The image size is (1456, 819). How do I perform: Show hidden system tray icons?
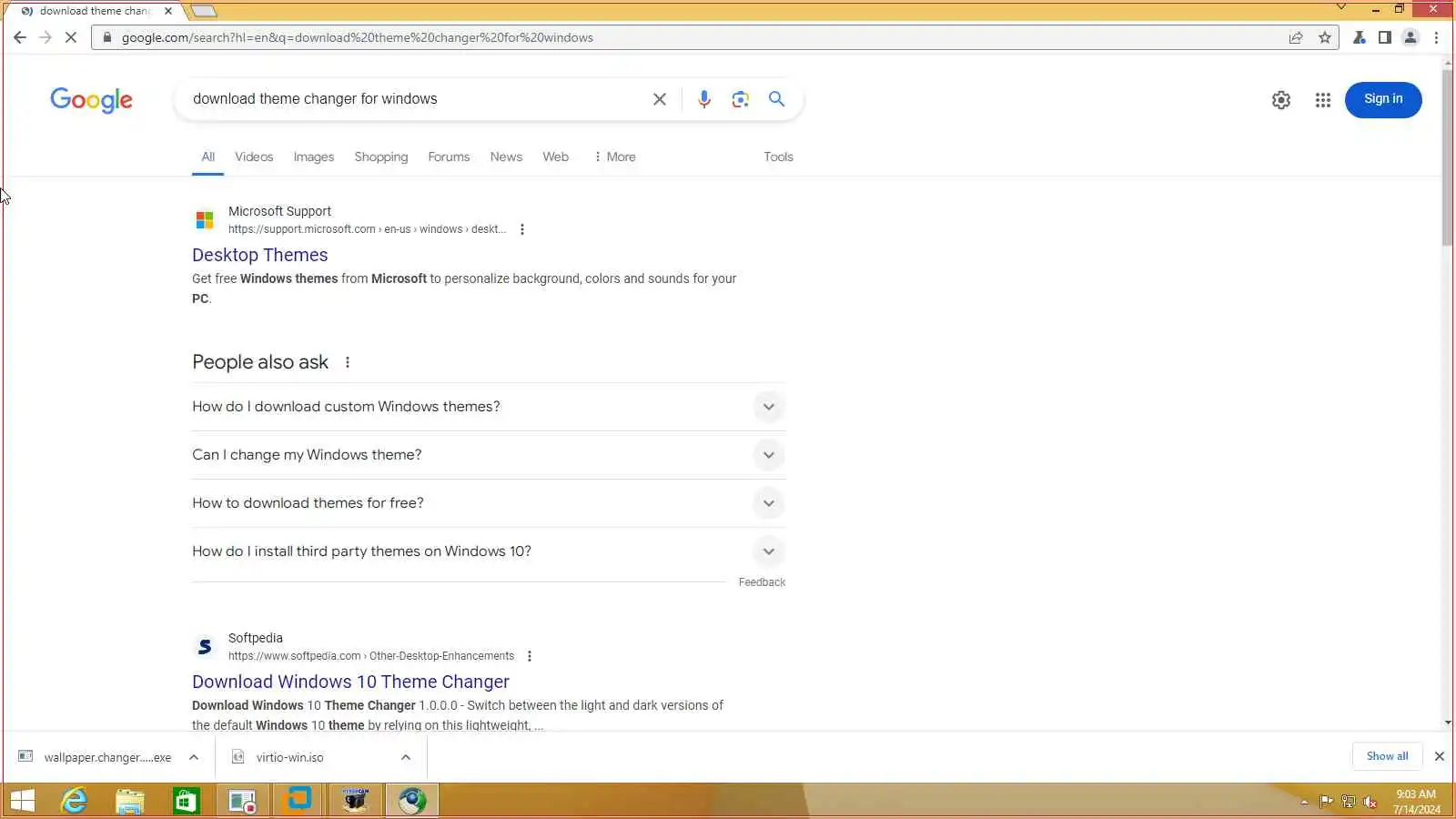point(1304,802)
